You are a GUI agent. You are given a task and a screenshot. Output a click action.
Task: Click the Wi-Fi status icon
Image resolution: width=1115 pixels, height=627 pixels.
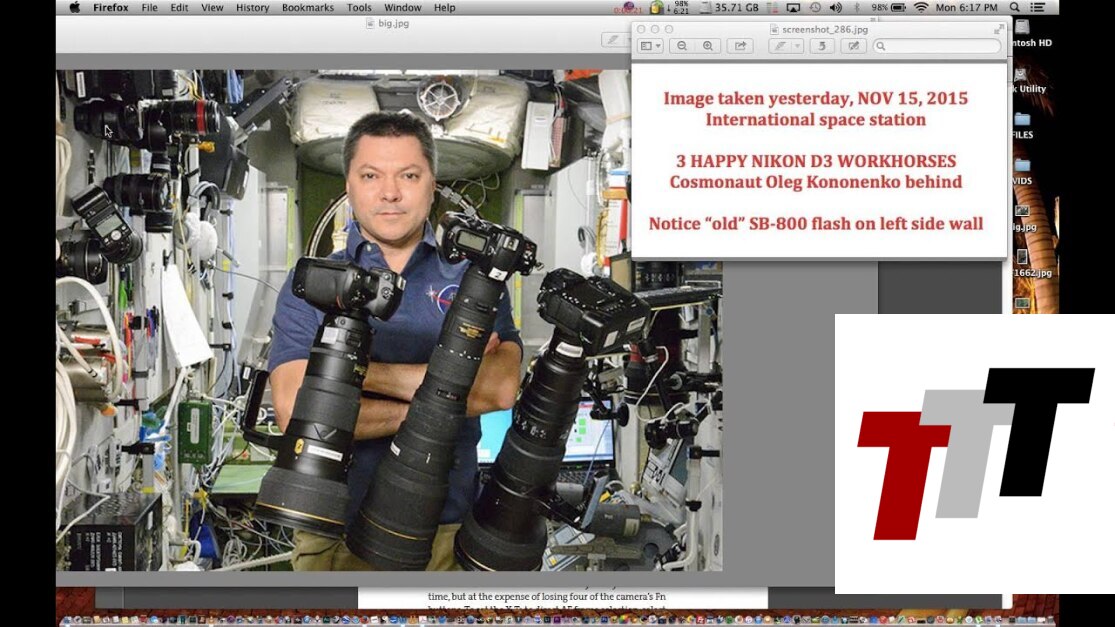(x=921, y=7)
